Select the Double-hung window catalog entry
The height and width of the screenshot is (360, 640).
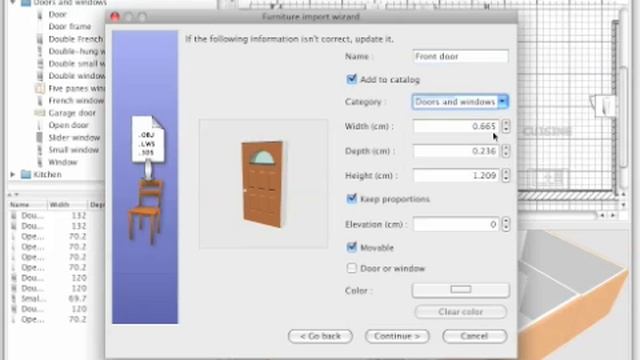point(76,51)
